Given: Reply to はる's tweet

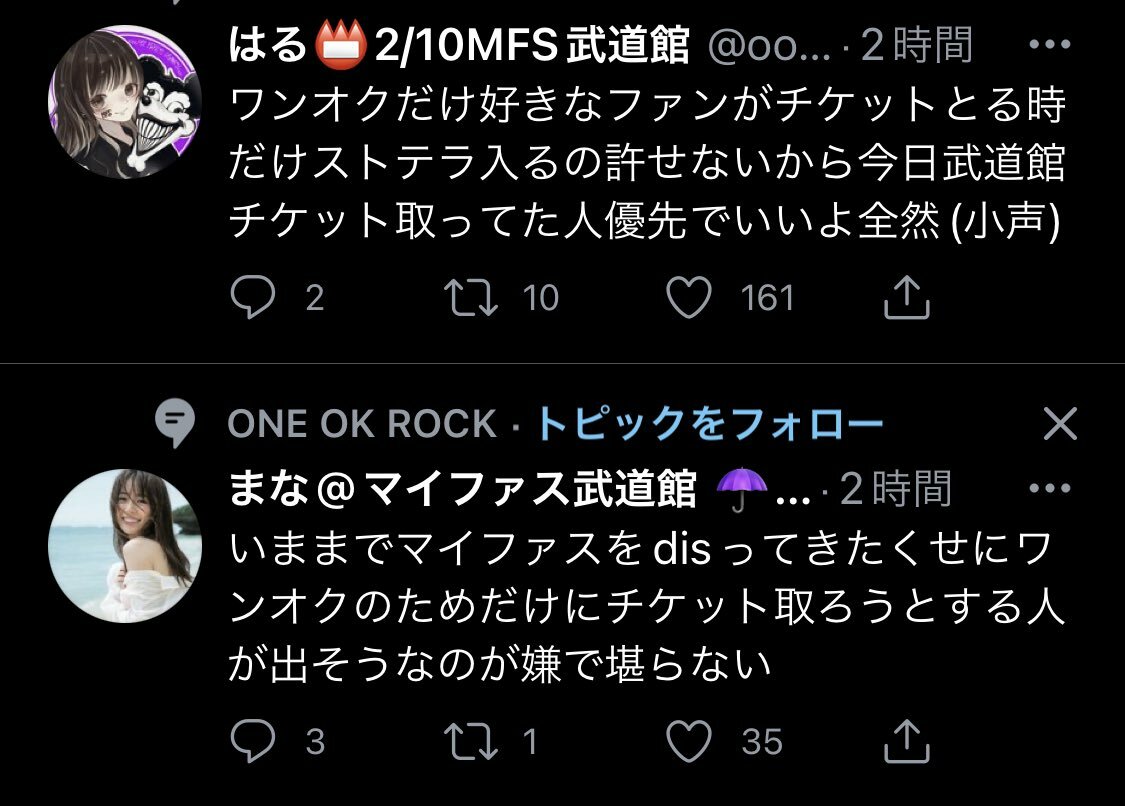Looking at the screenshot, I should pyautogui.click(x=253, y=296).
